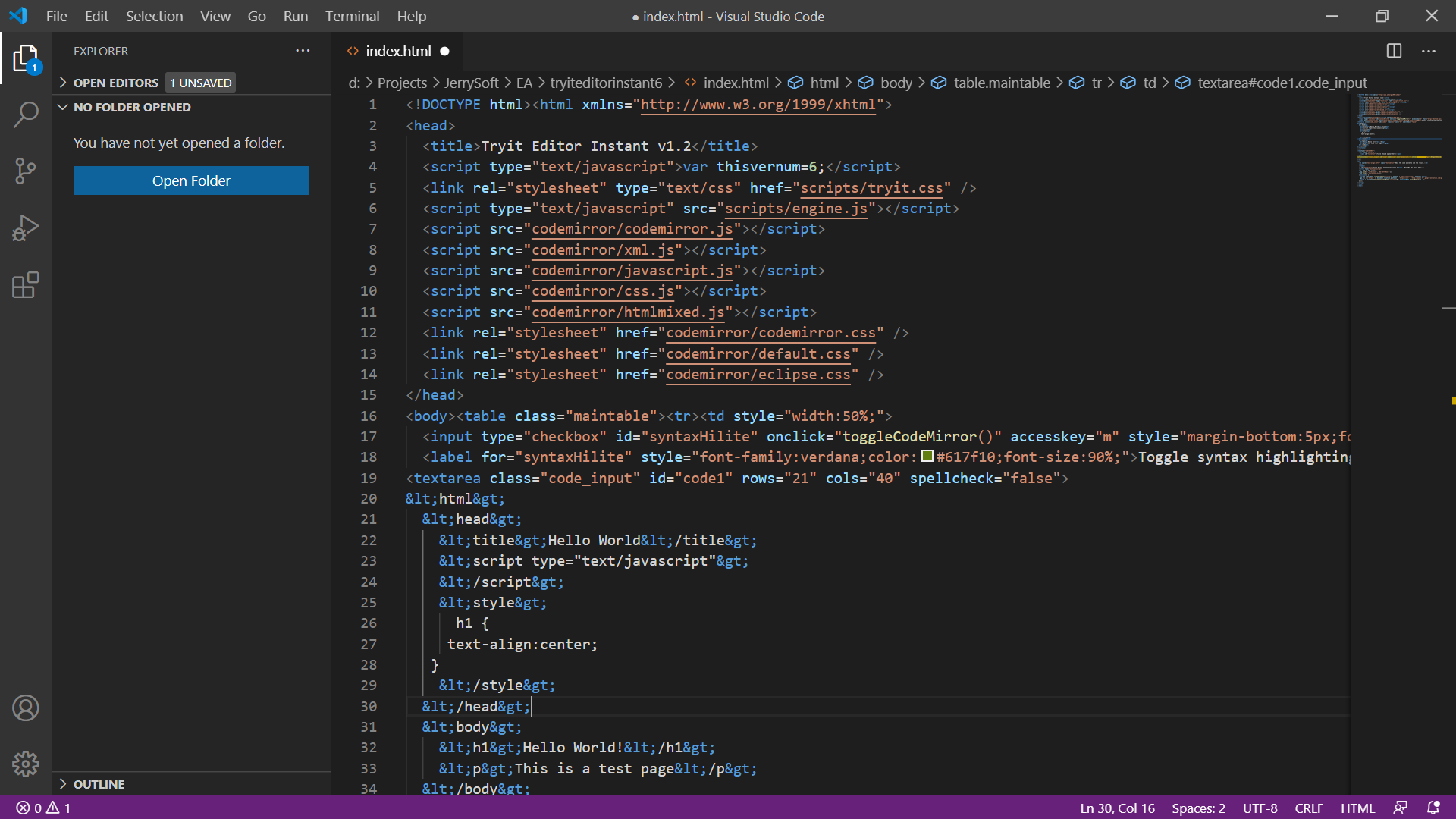Click the html symbol icon in breadcrumb
The height and width of the screenshot is (819, 1456).
(795, 83)
